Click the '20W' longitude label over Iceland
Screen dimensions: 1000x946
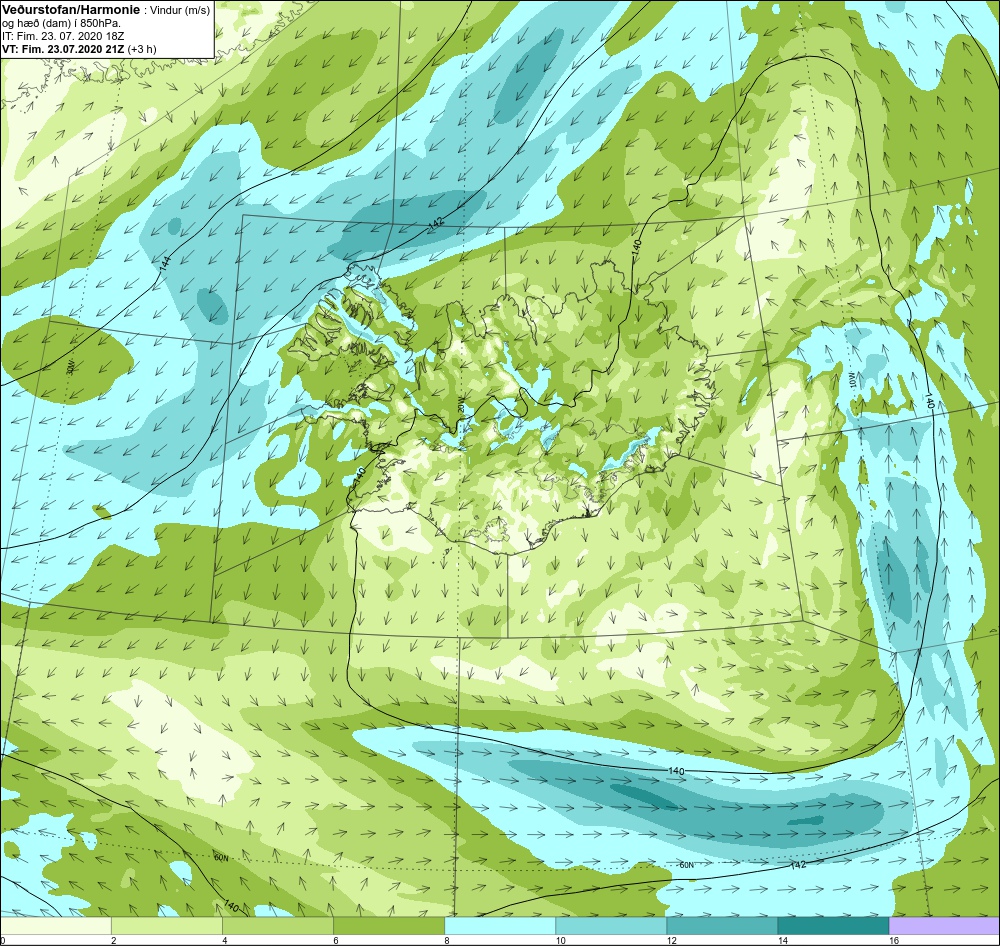point(461,404)
